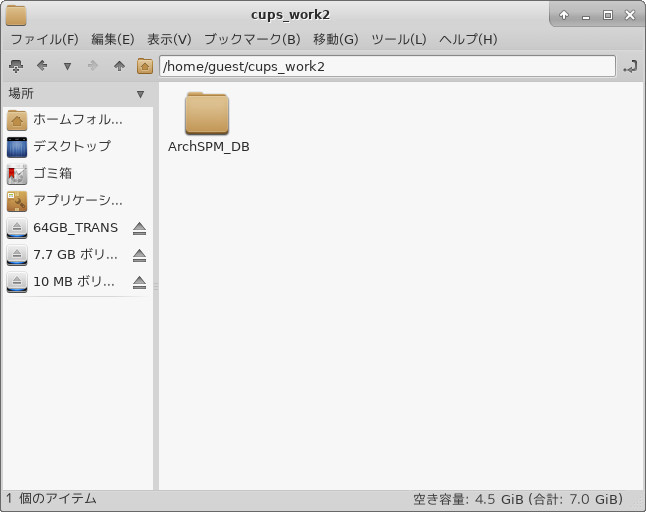Open ゴミ箱 trash in sidebar
The height and width of the screenshot is (512, 646).
point(78,173)
